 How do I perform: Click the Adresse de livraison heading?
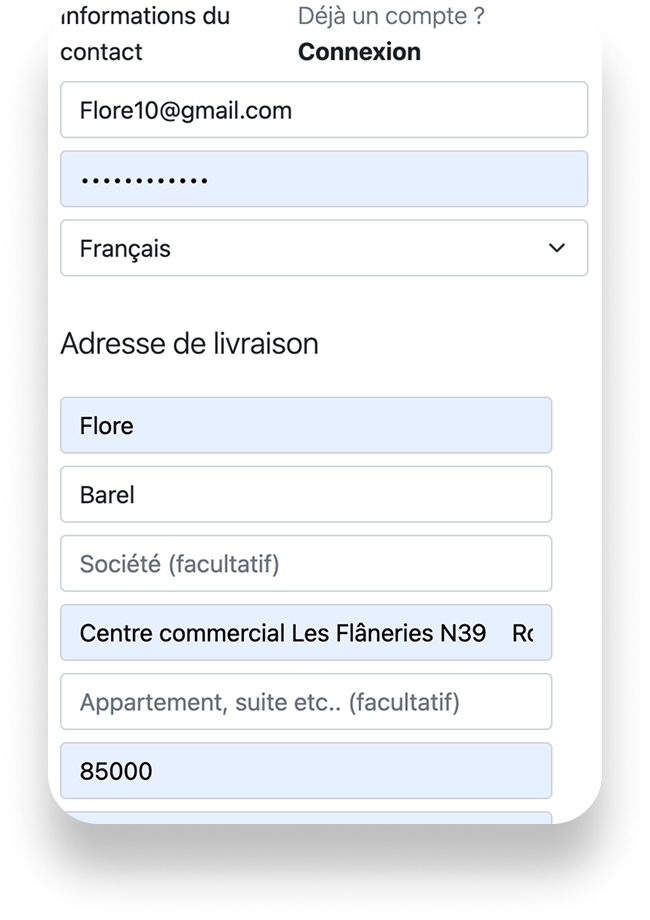189,343
